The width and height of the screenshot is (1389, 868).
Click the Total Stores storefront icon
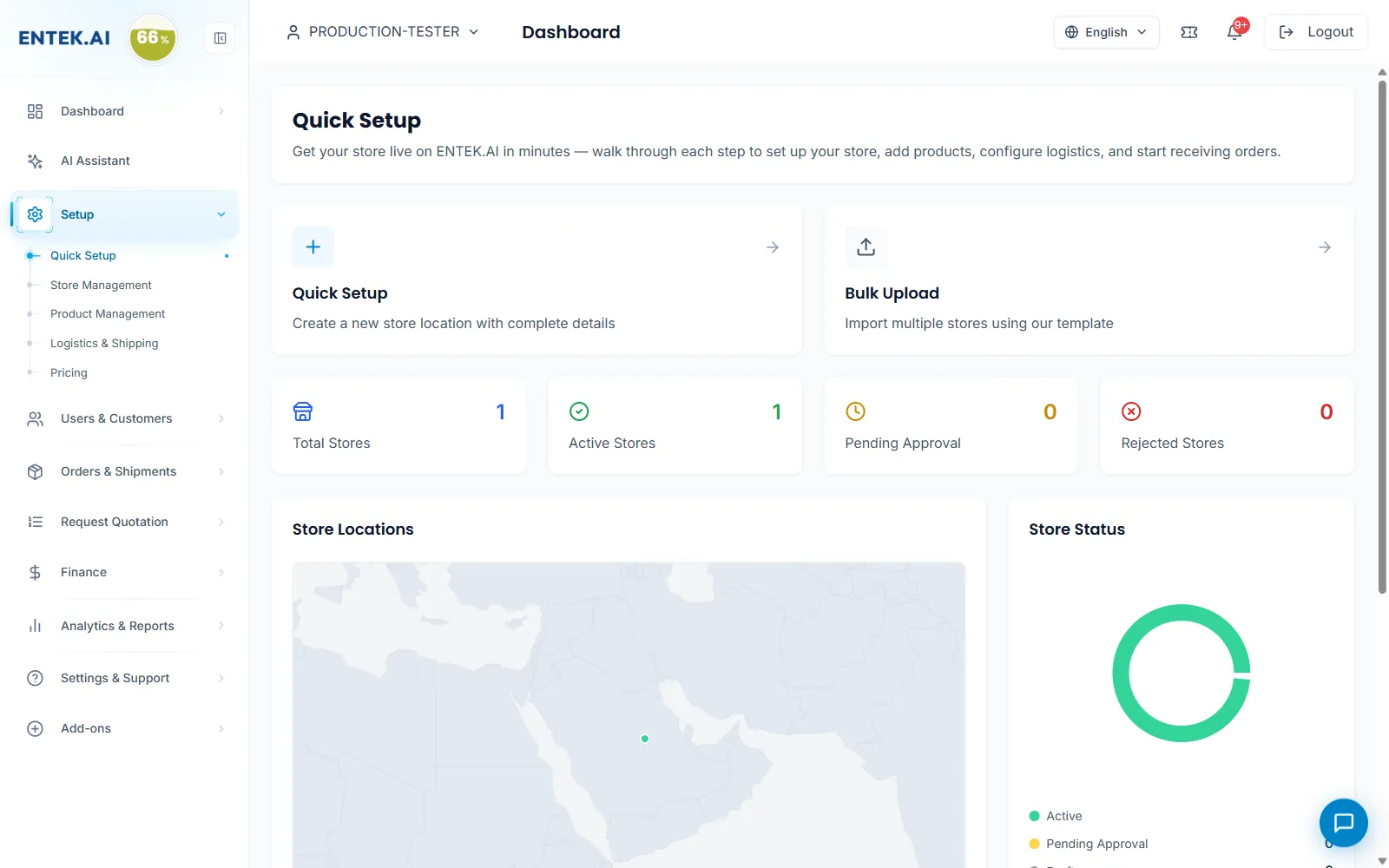(x=303, y=411)
